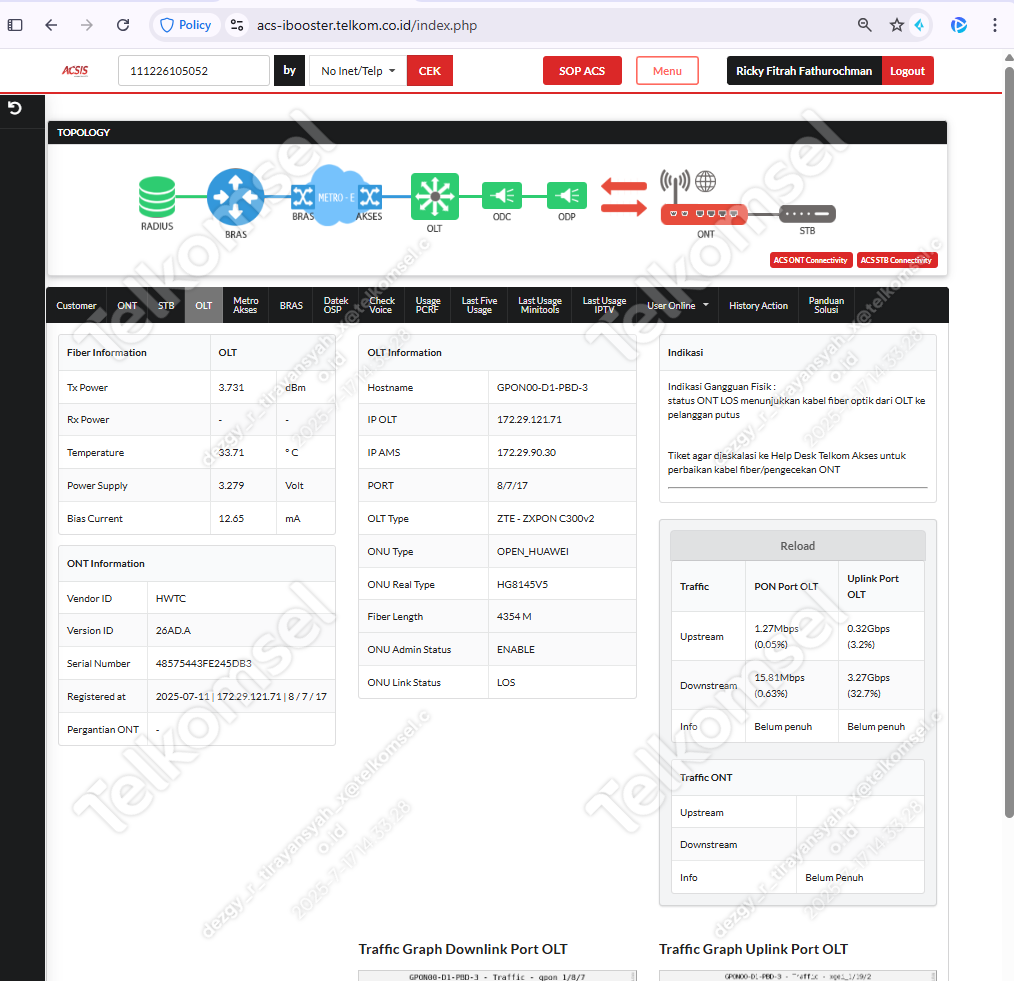The image size is (1014, 981).
Task: Click the wifi antenna icon above ONT
Action: pyautogui.click(x=675, y=184)
